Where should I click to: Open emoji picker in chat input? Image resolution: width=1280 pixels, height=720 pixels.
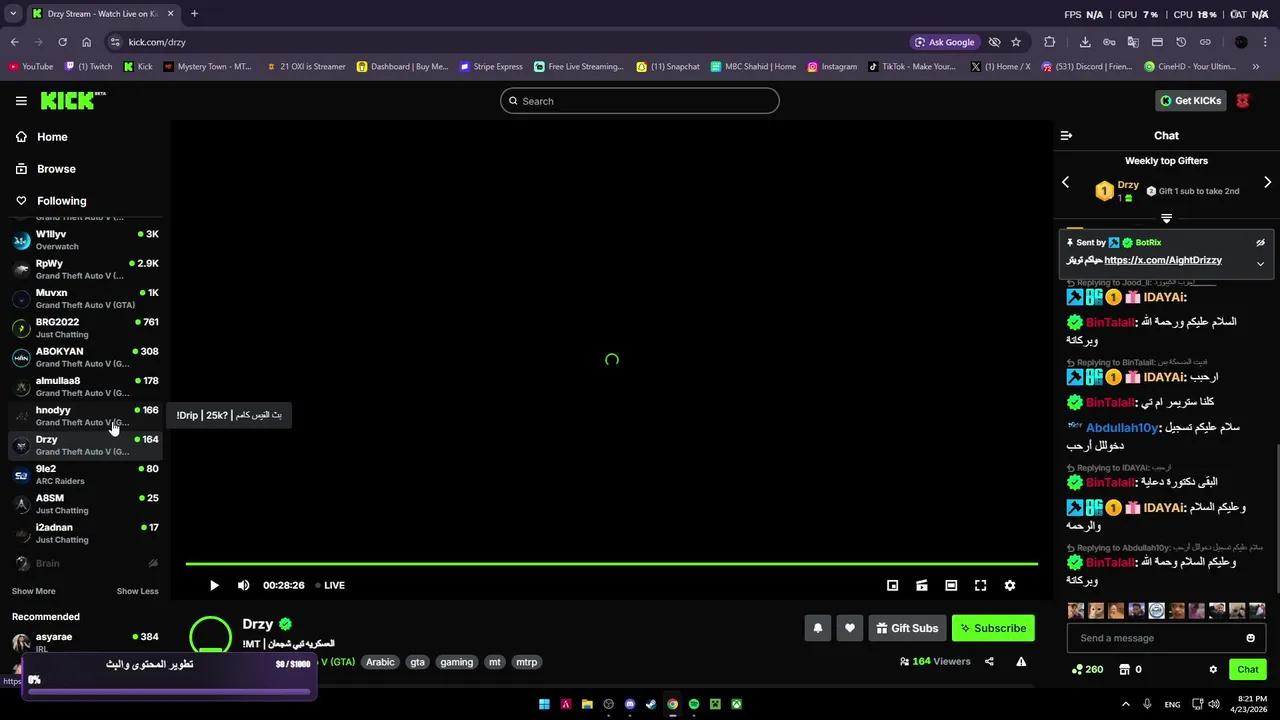coord(1250,638)
